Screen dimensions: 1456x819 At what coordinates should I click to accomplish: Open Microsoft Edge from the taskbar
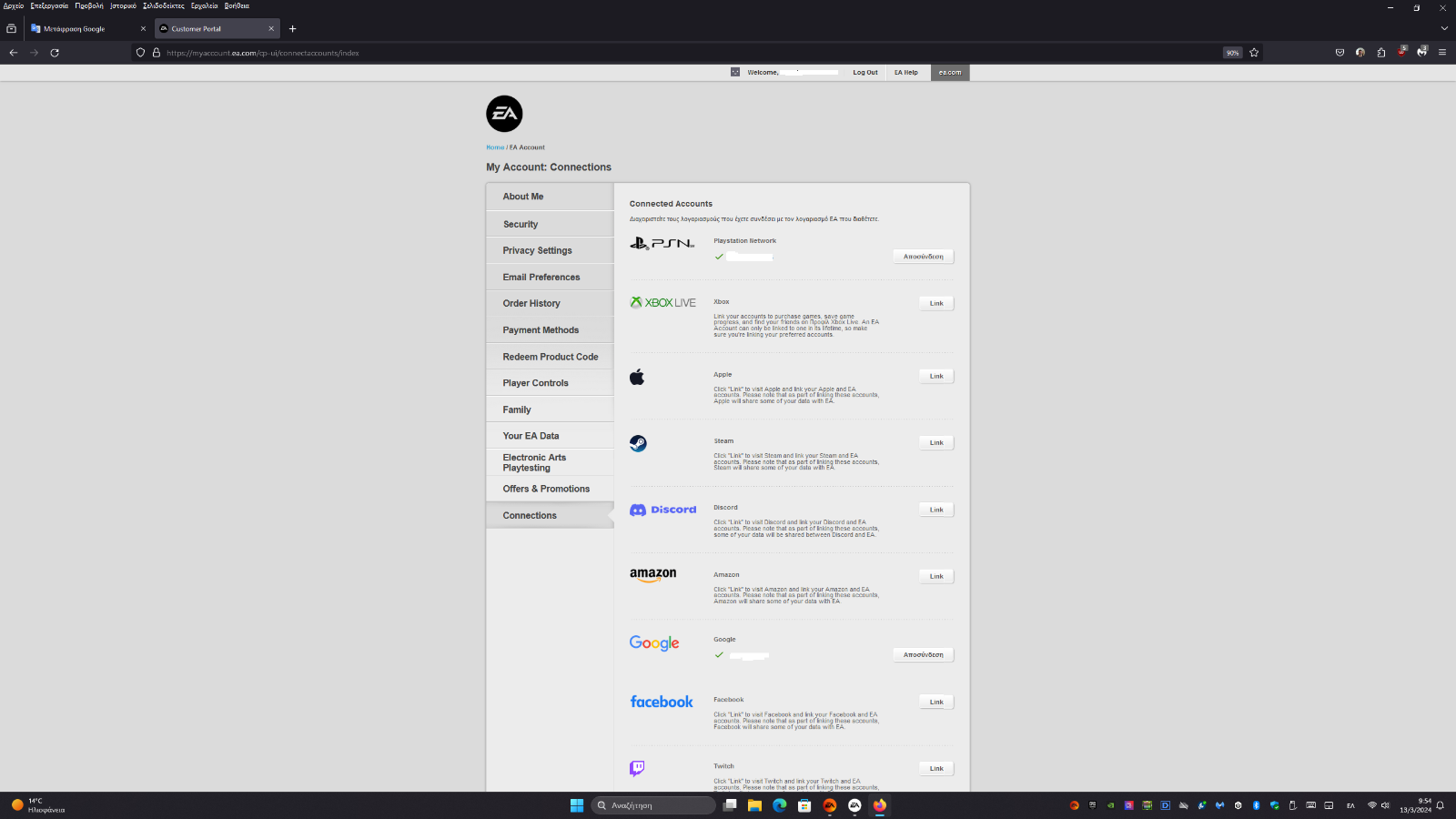(780, 805)
